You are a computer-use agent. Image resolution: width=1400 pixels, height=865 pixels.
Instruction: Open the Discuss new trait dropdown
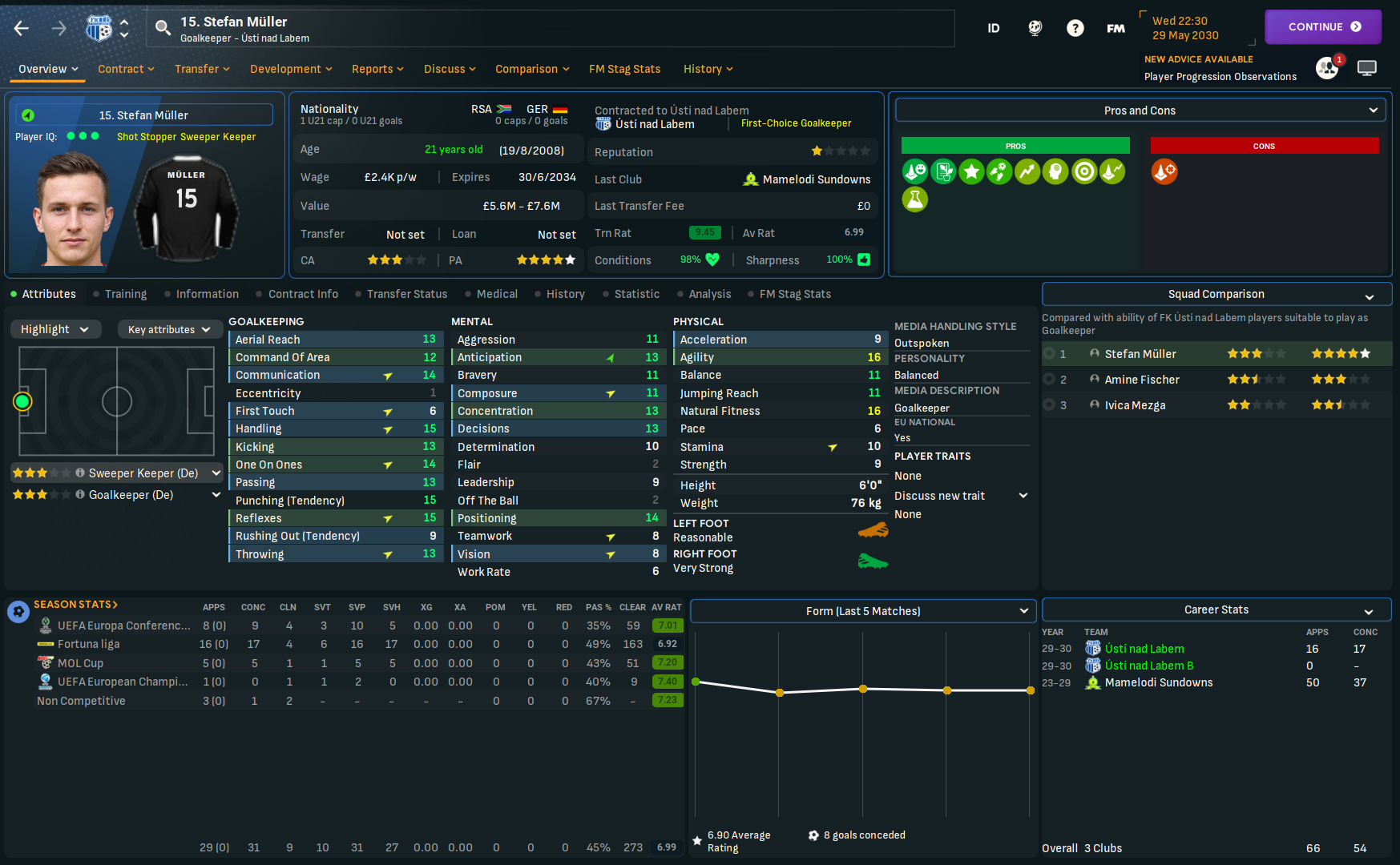coord(962,496)
